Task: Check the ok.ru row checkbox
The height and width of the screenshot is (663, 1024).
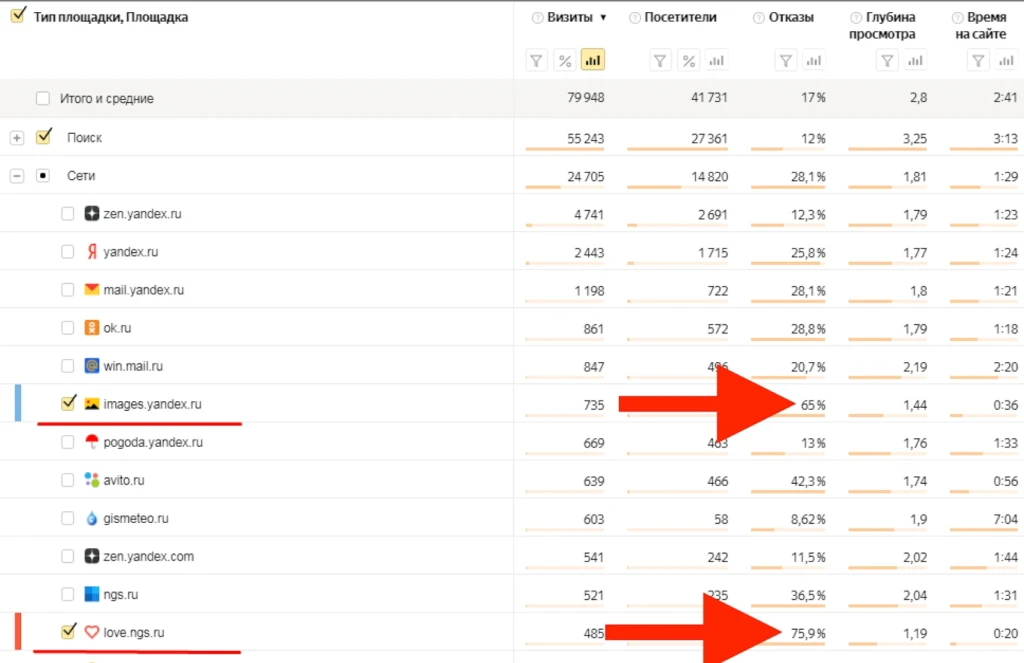Action: 67,328
